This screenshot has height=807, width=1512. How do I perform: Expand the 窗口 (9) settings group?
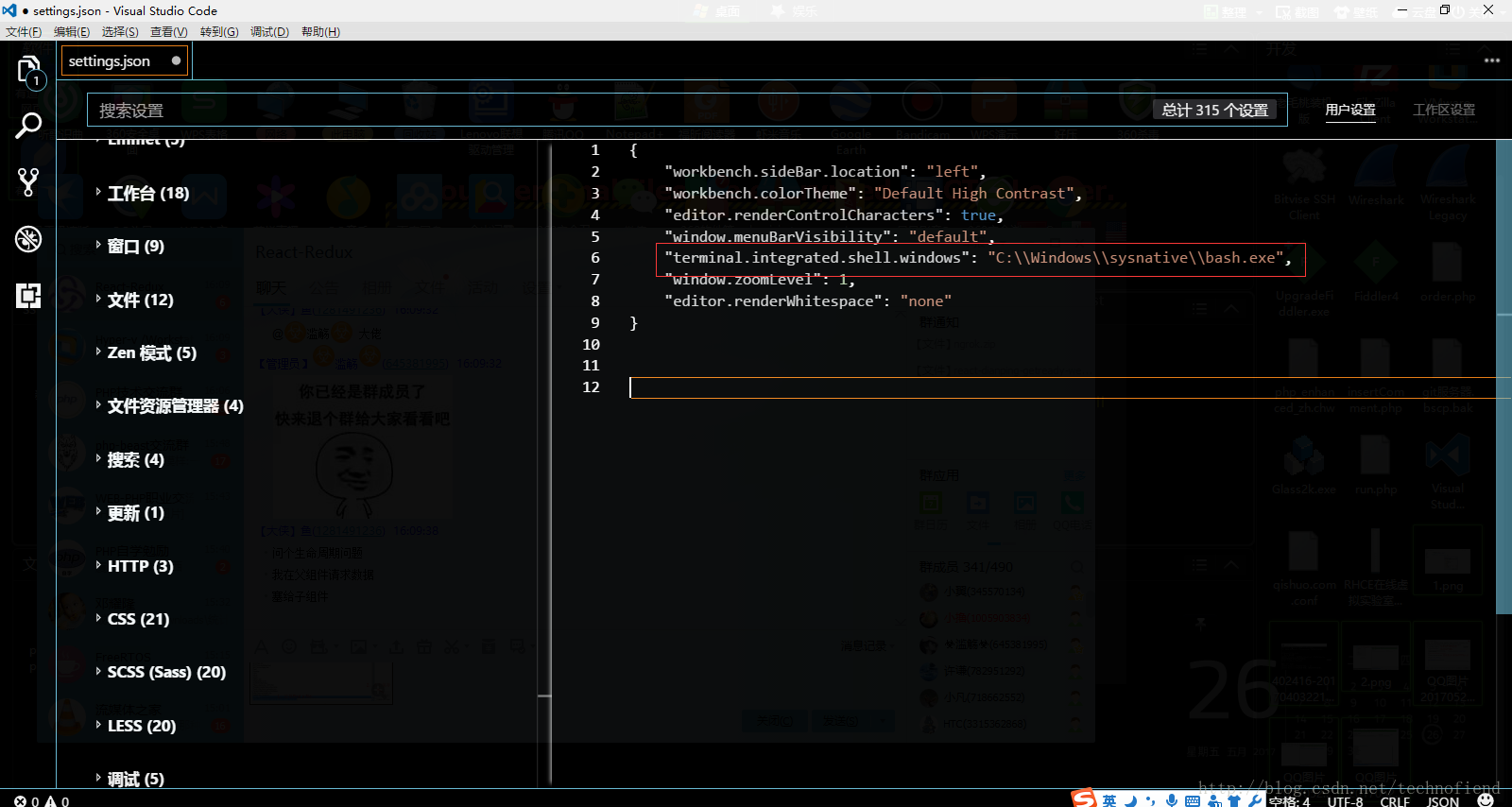pos(129,246)
